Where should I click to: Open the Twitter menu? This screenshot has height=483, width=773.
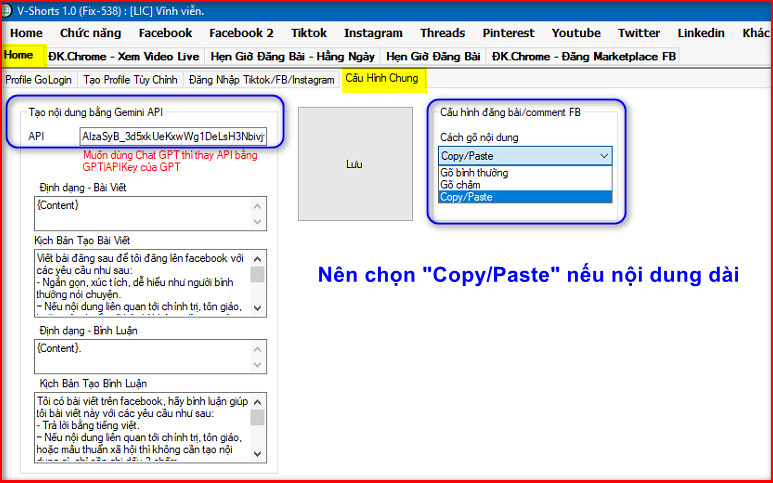[639, 33]
